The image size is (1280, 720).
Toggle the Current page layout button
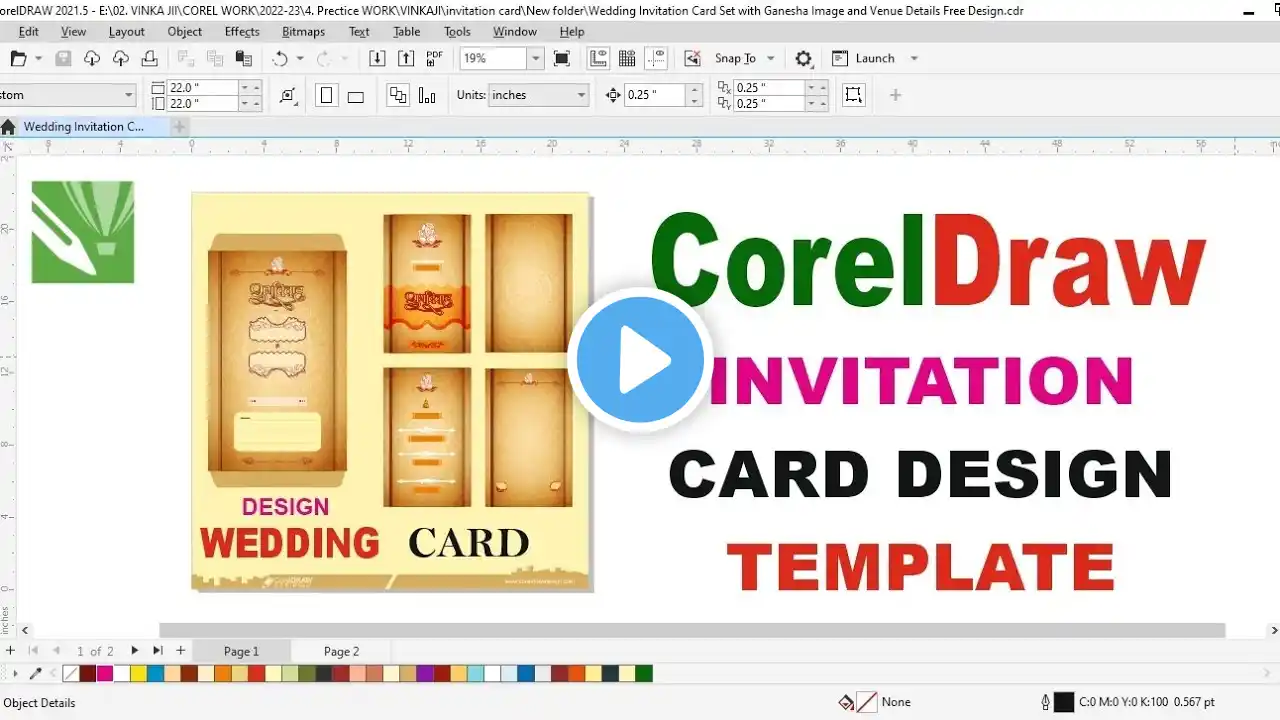pos(427,96)
